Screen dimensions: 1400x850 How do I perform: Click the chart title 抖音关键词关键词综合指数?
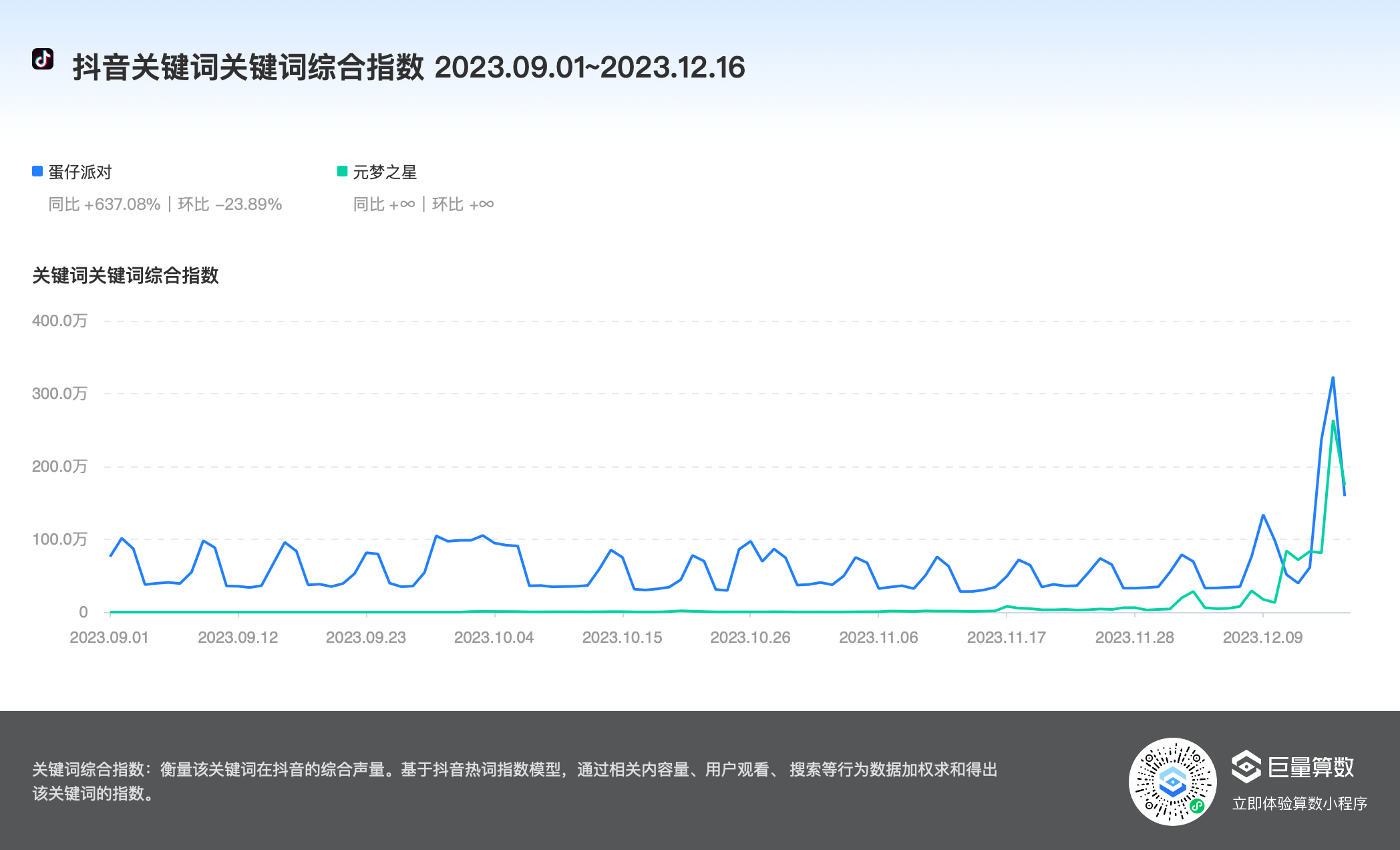248,67
